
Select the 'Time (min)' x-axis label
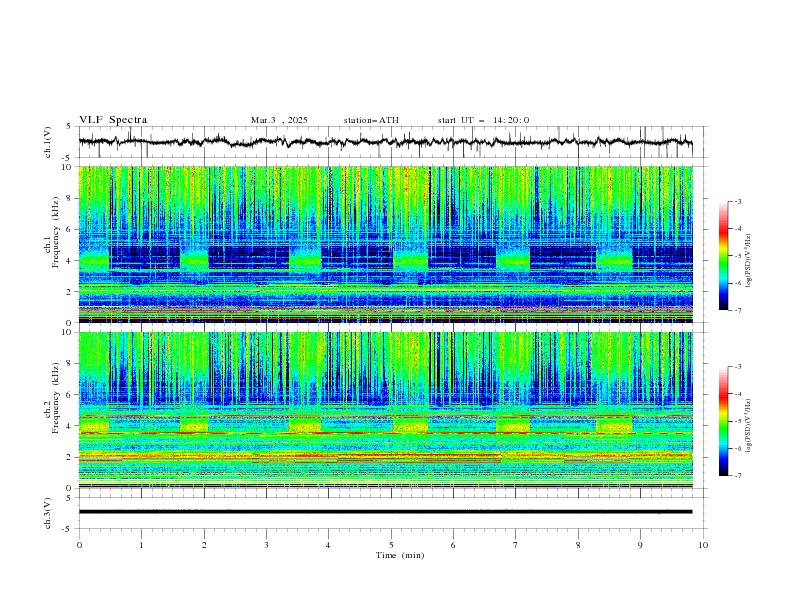coord(400,555)
